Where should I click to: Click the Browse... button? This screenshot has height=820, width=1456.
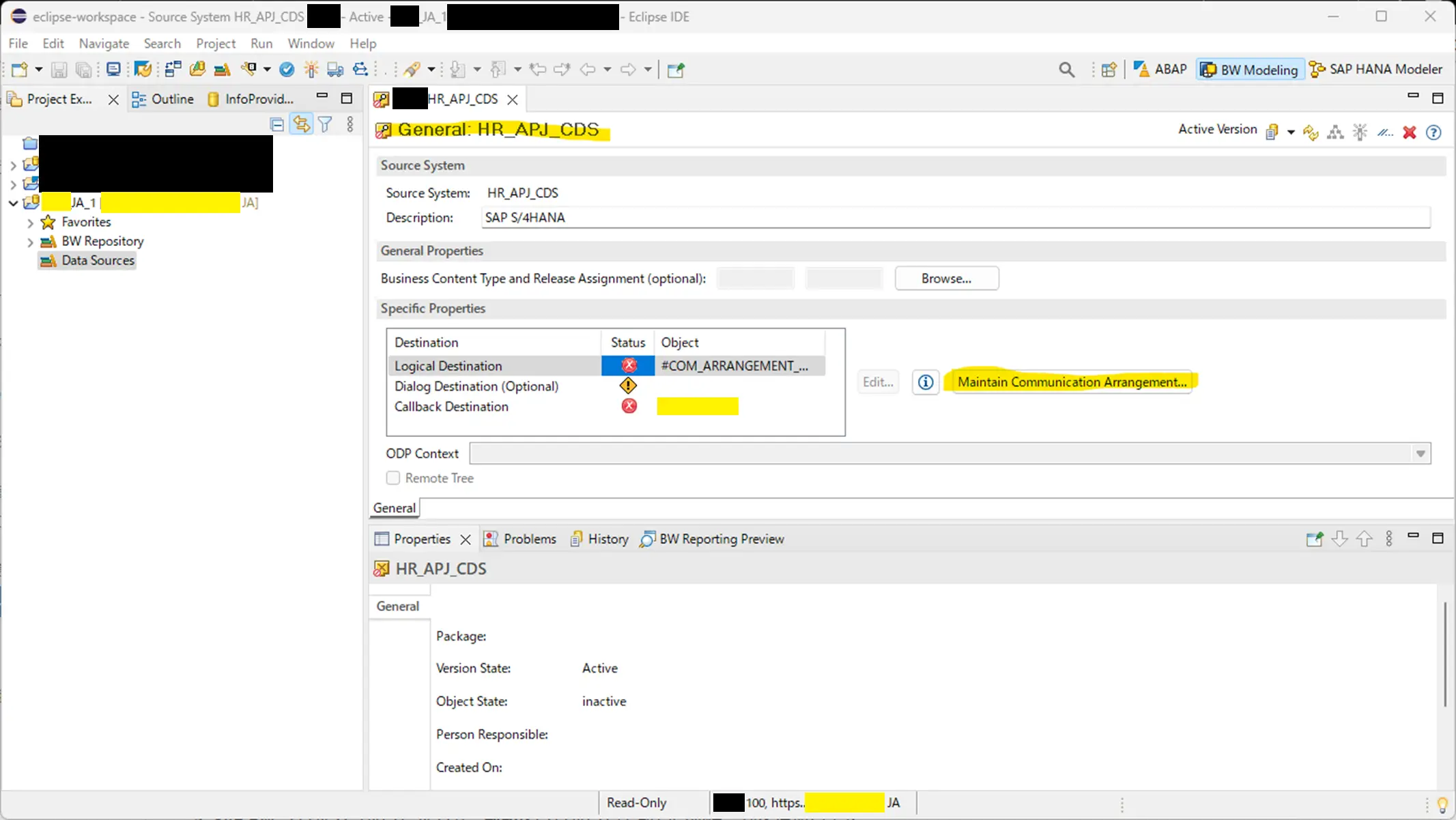click(947, 279)
